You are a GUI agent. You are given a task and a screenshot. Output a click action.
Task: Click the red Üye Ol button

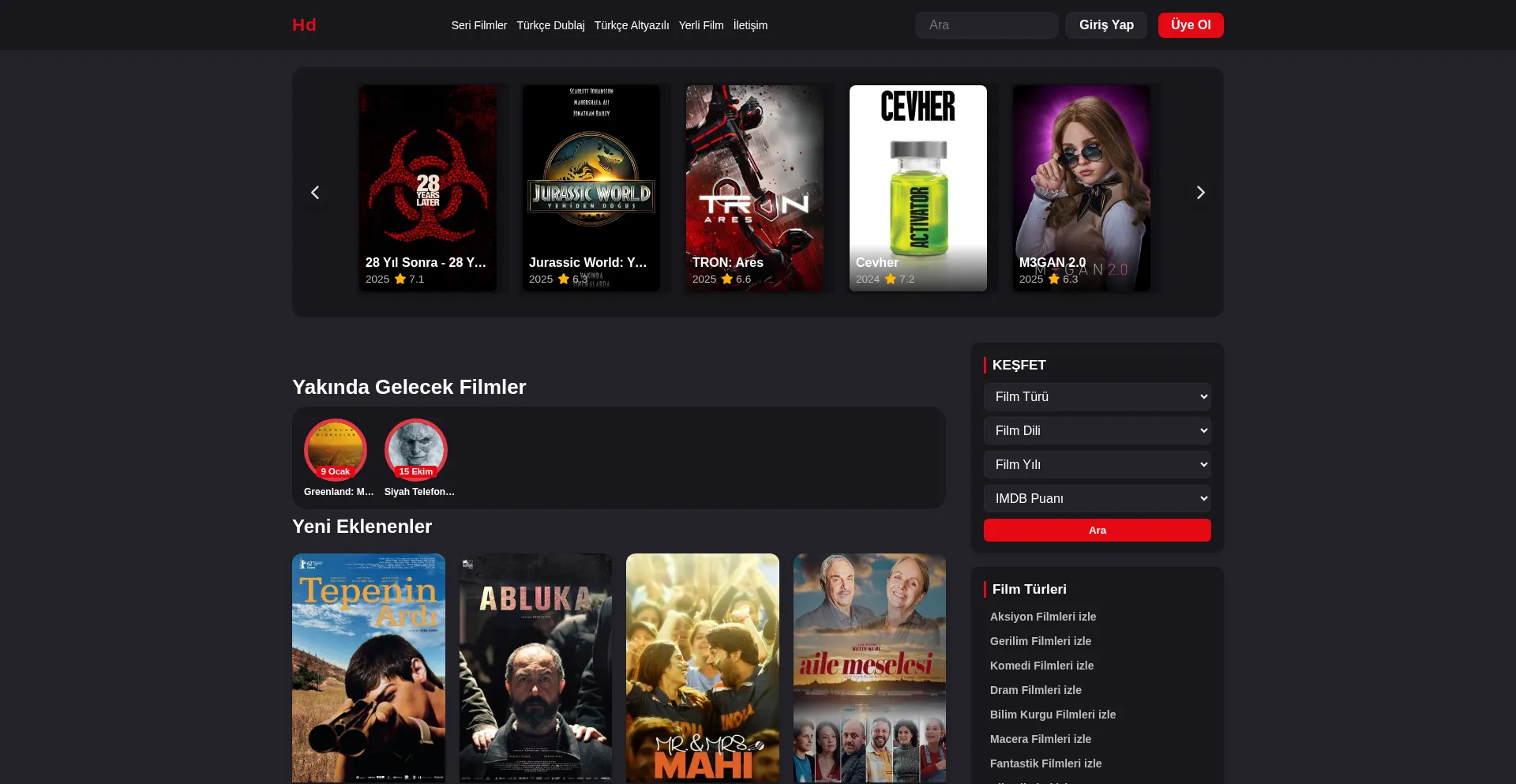pos(1191,25)
